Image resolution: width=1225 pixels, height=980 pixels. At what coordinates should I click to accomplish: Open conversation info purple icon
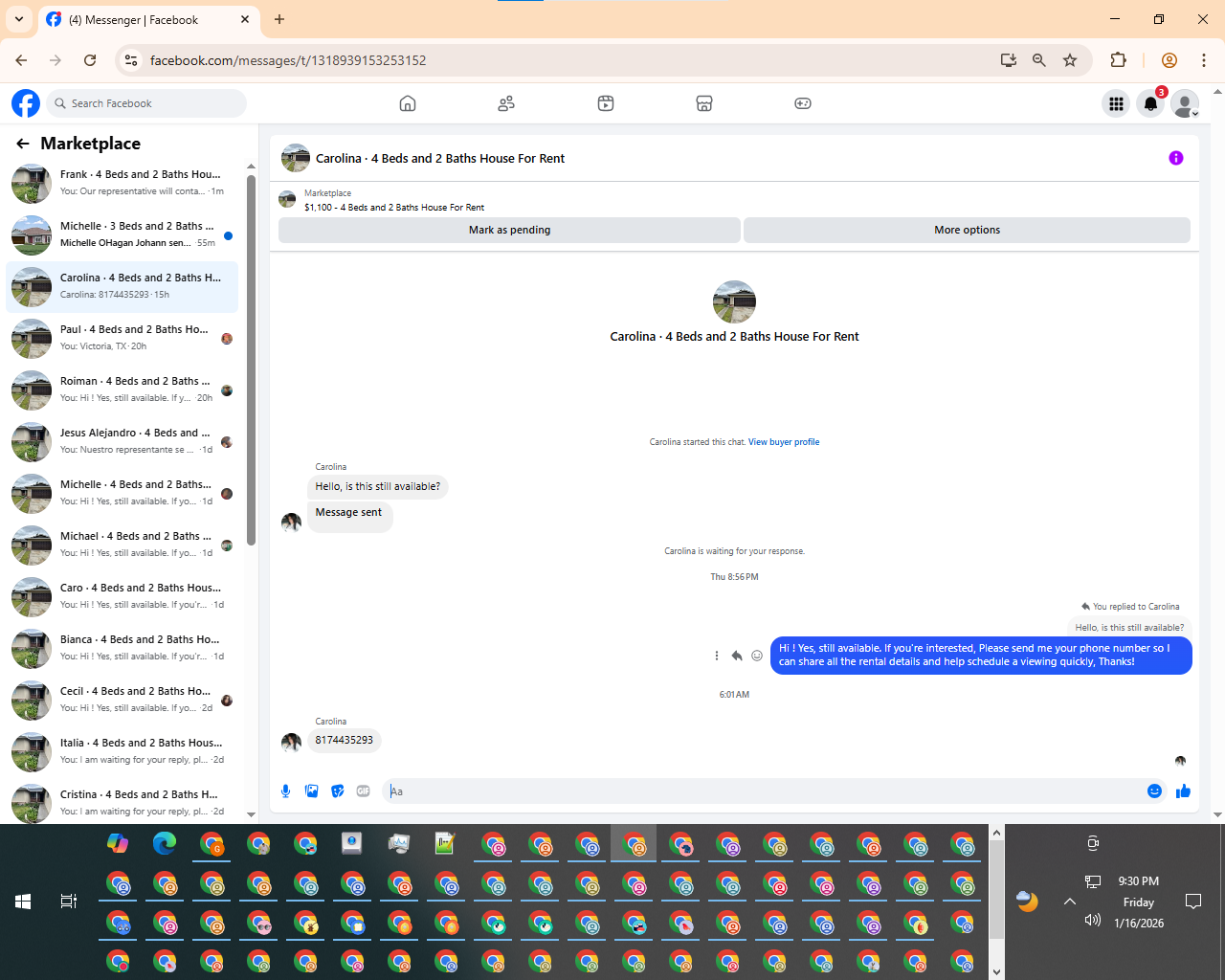click(1176, 158)
